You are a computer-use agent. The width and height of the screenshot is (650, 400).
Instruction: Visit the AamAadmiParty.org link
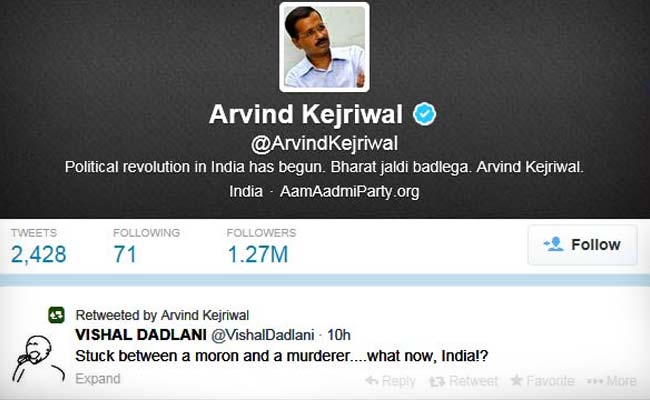(x=349, y=192)
